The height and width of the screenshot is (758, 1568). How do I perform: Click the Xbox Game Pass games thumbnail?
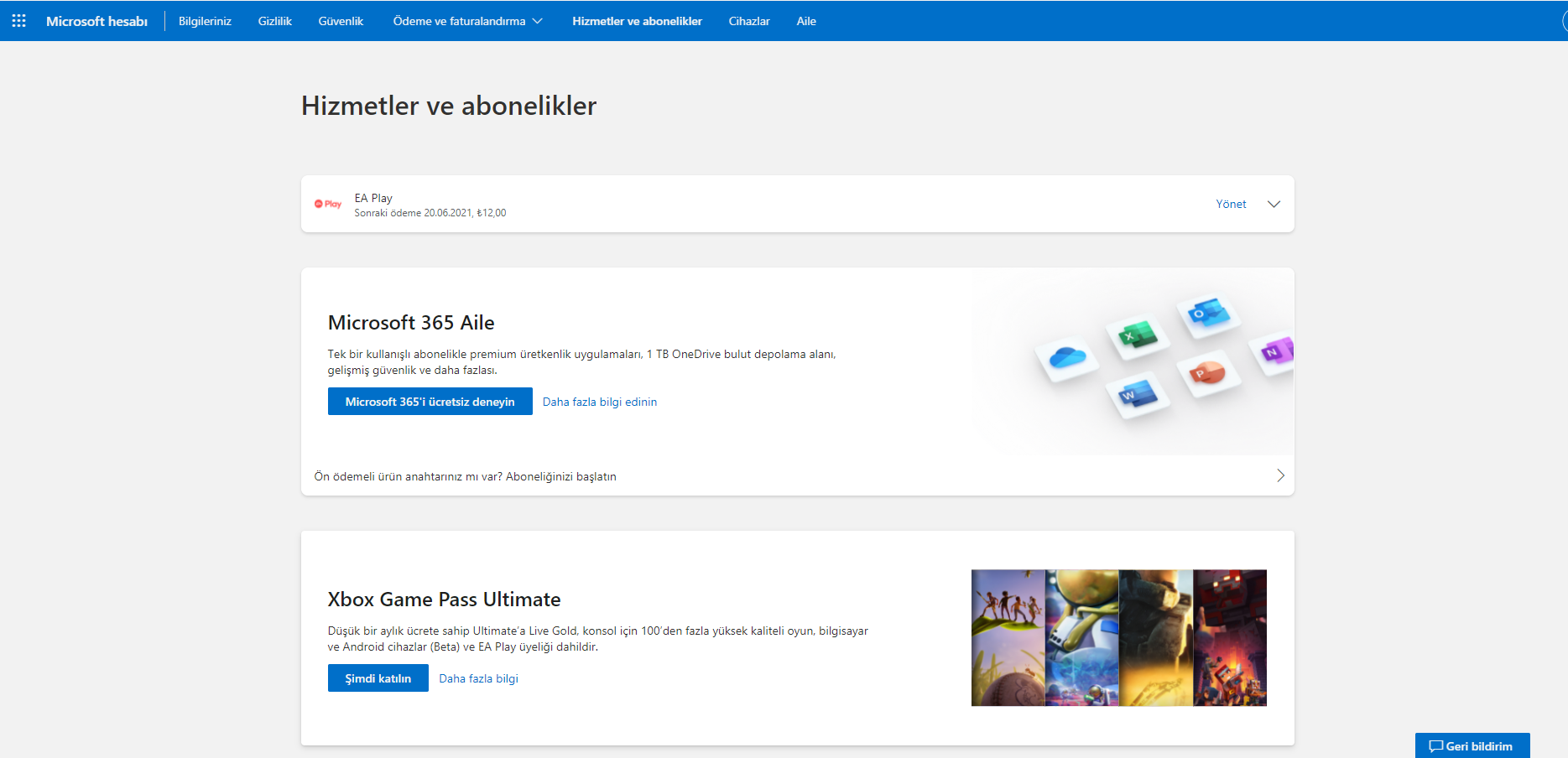pos(1119,638)
